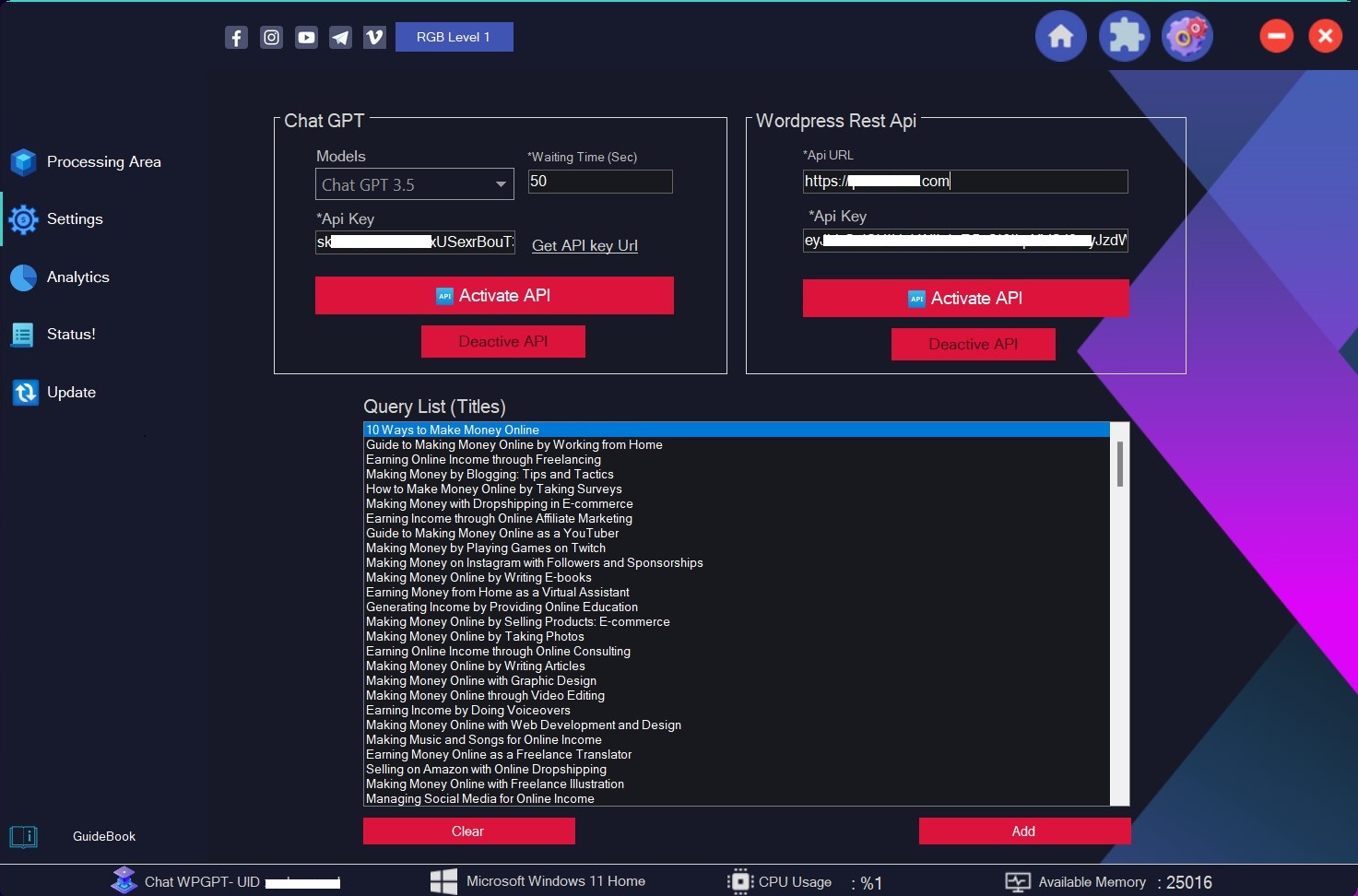1358x896 pixels.
Task: Click the Waiting Time (Sec) input field
Action: [x=600, y=182]
